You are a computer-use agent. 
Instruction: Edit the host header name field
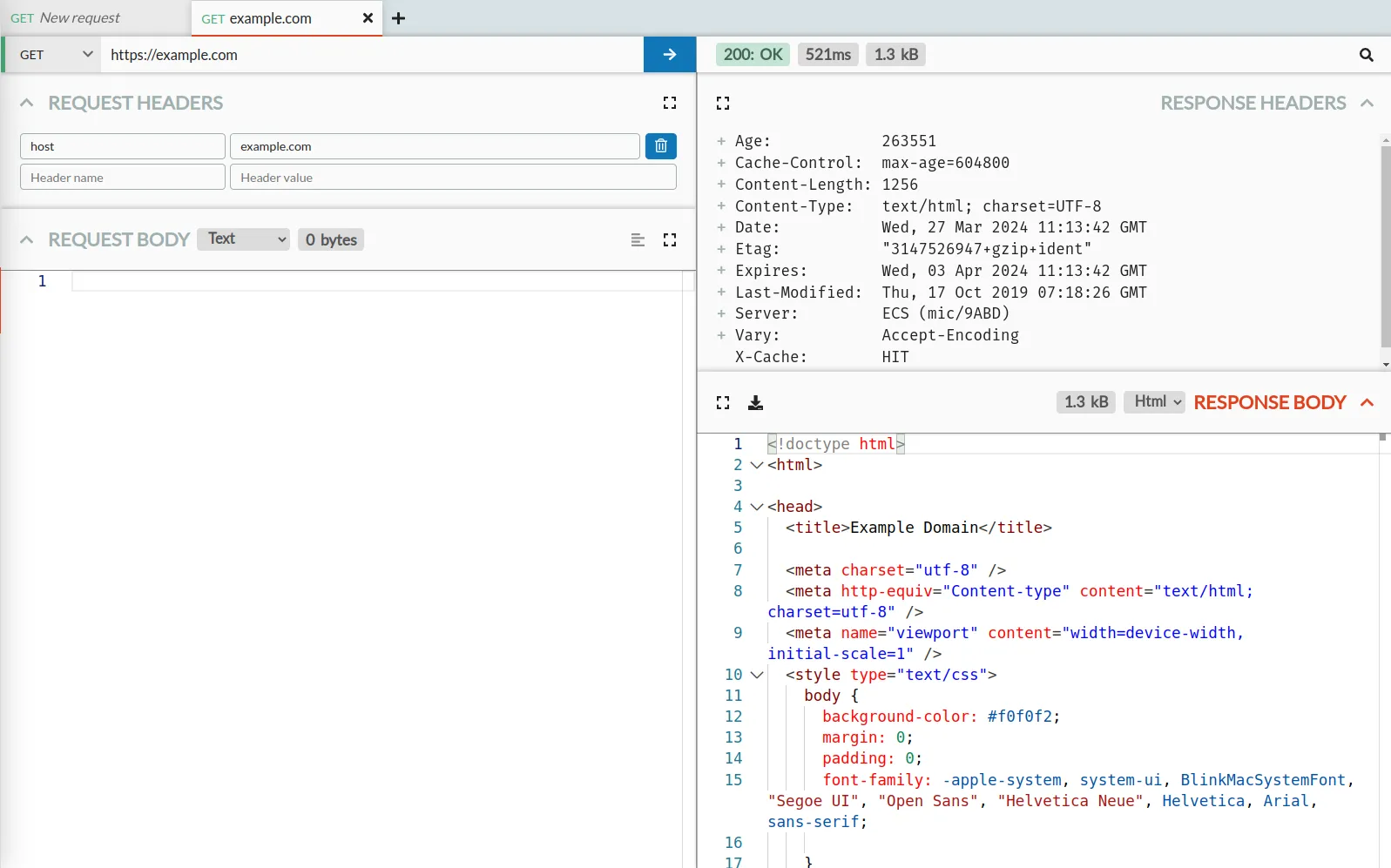pyautogui.click(x=123, y=146)
